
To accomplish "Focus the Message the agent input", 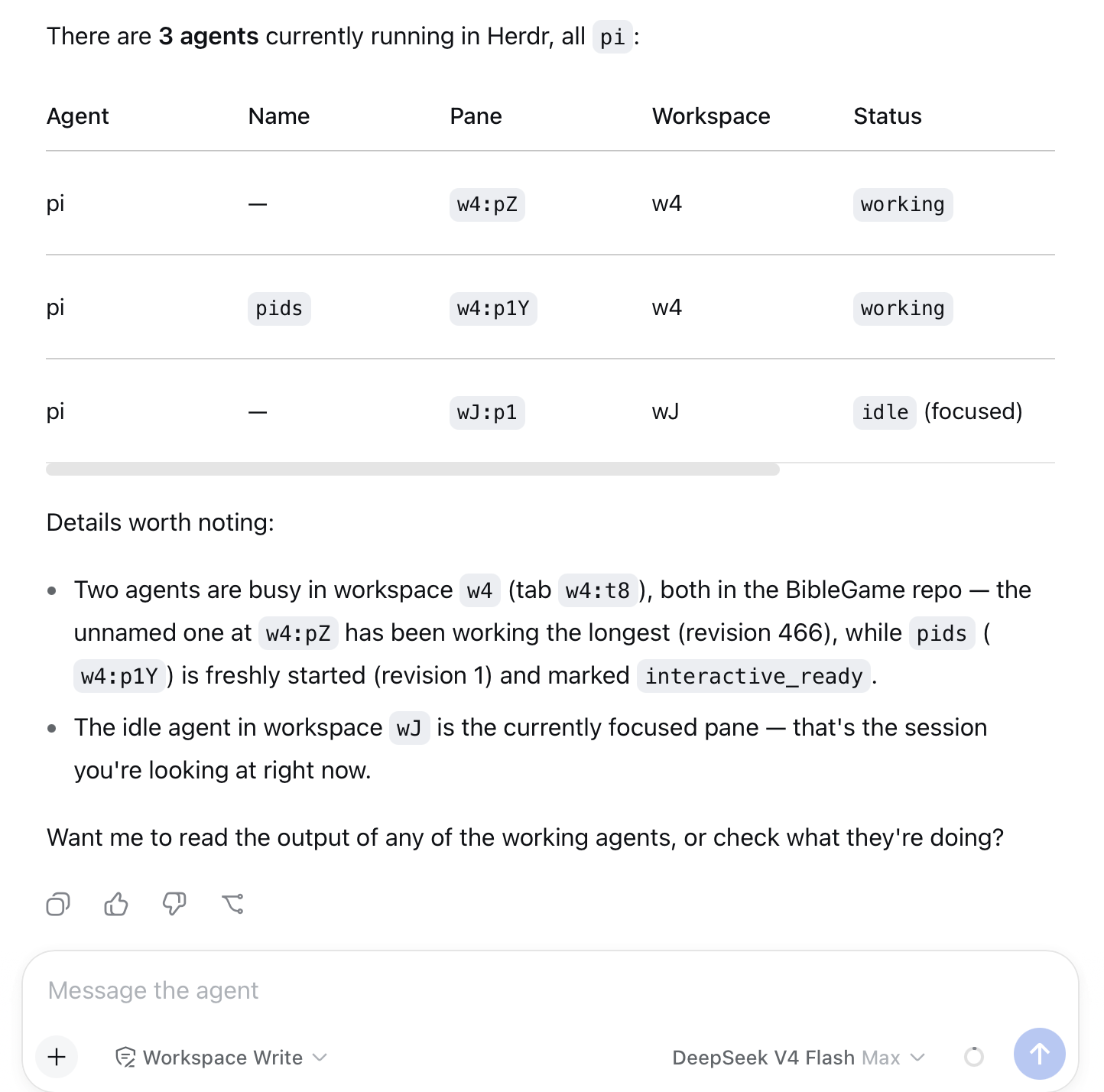I will click(x=550, y=990).
